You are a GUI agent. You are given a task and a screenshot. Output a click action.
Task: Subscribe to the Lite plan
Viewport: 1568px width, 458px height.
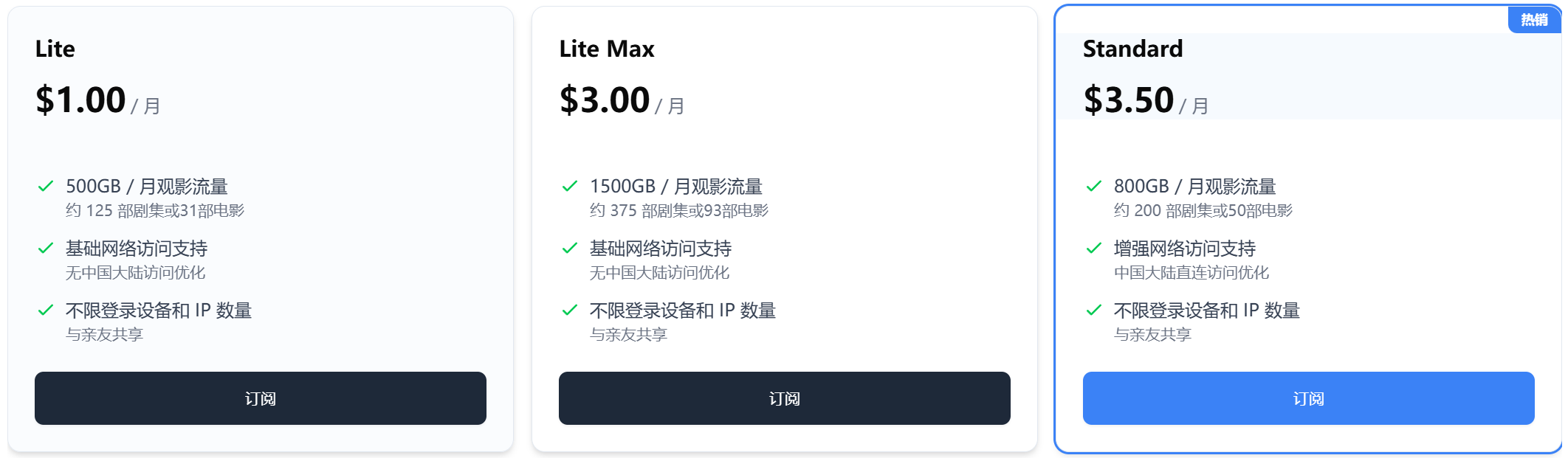point(261,398)
